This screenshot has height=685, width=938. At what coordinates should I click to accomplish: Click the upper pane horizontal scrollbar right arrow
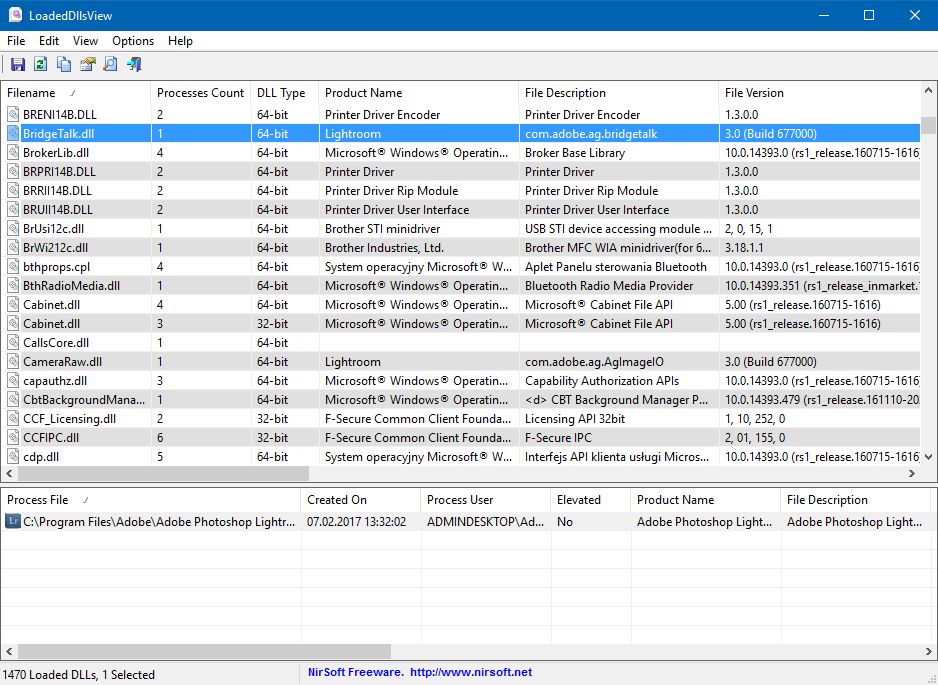pos(912,474)
